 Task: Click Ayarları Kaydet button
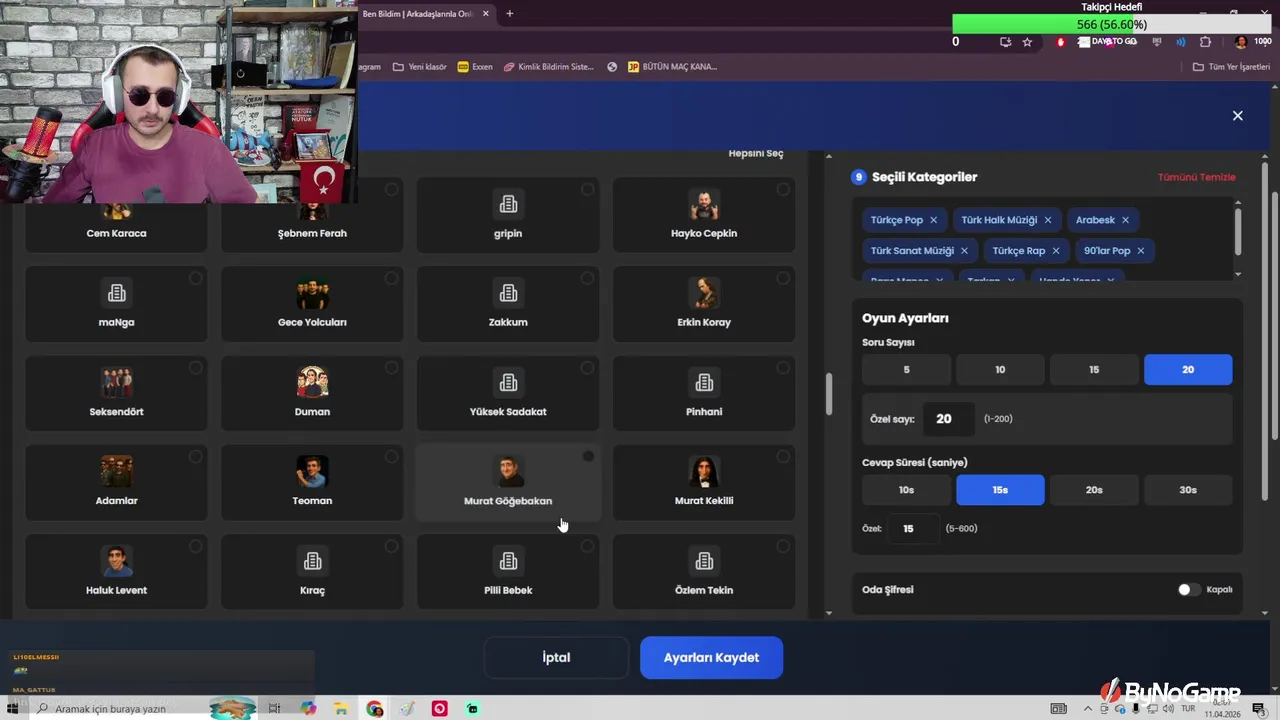click(711, 658)
